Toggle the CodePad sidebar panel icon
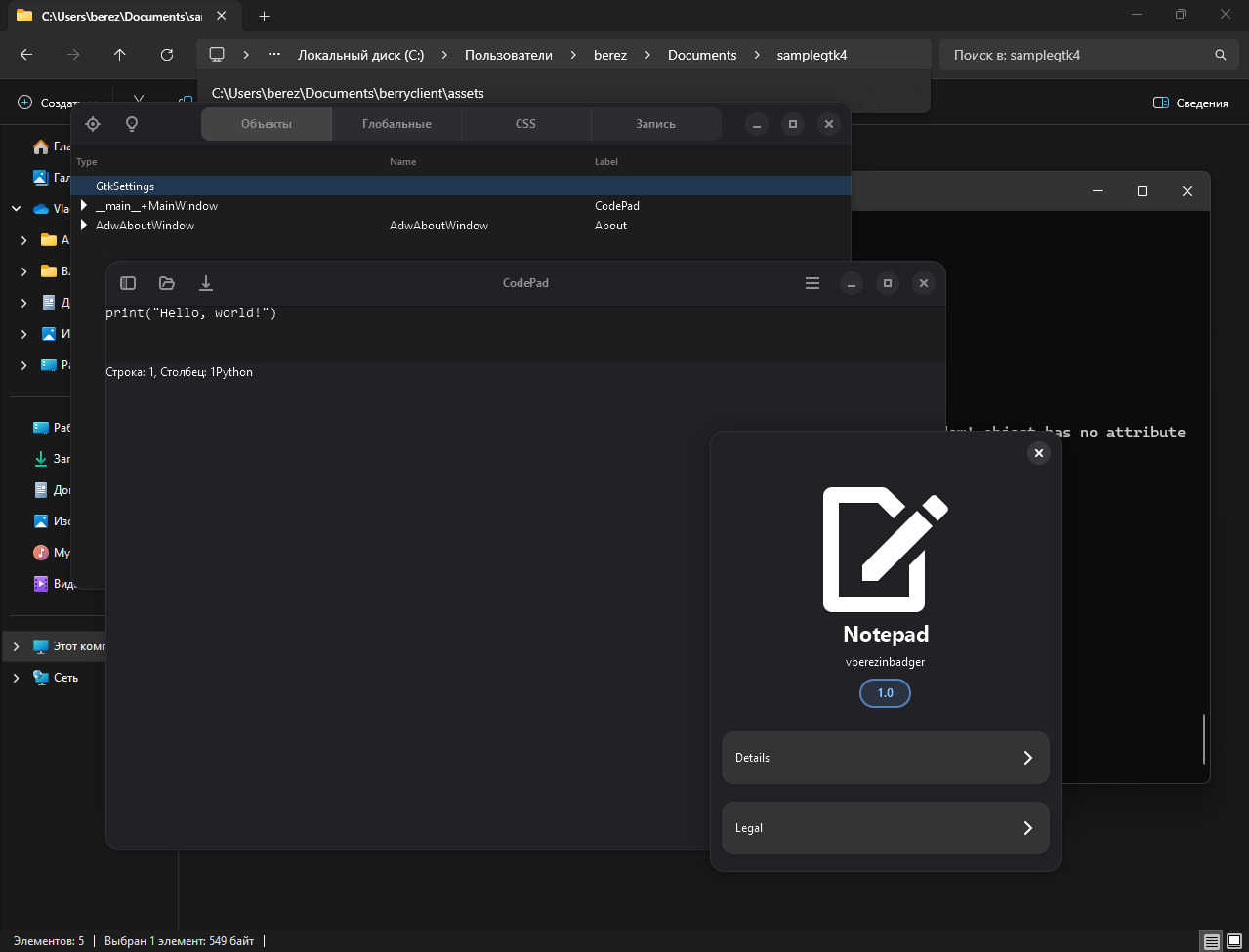Viewport: 1249px width, 952px height. tap(128, 283)
